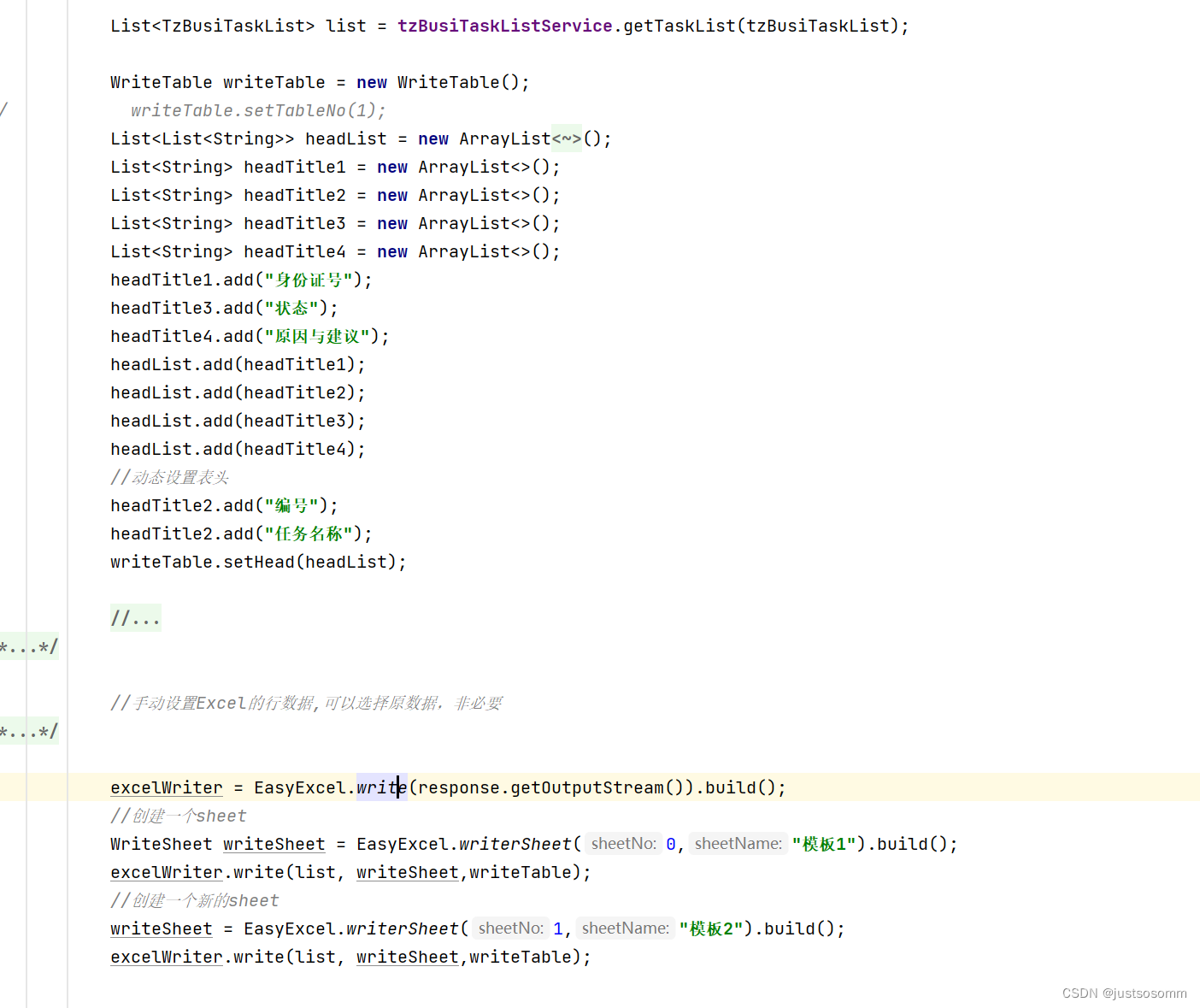Click headList.add(headTitle4) line
Image resolution: width=1200 pixels, height=1008 pixels.
238,449
